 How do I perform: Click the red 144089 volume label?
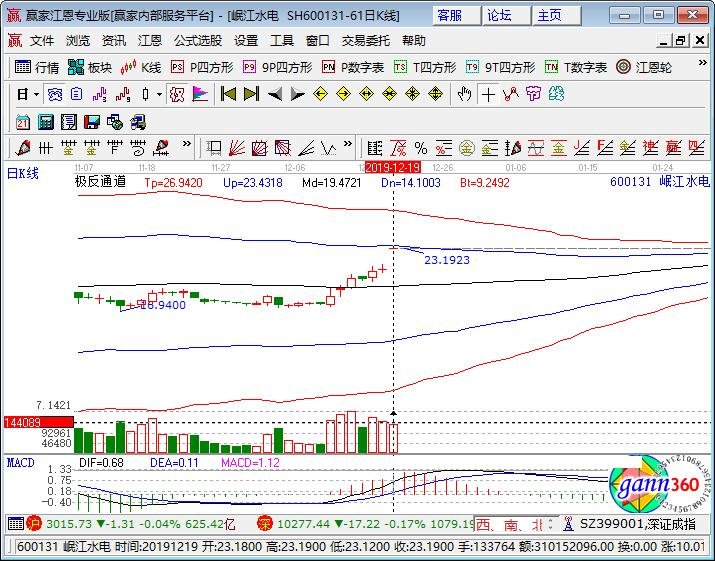click(38, 422)
